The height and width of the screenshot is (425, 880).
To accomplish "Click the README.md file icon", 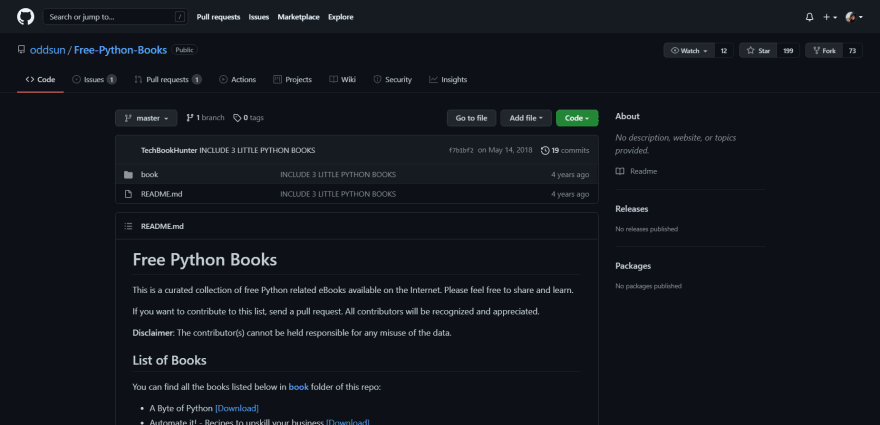I will click(129, 194).
